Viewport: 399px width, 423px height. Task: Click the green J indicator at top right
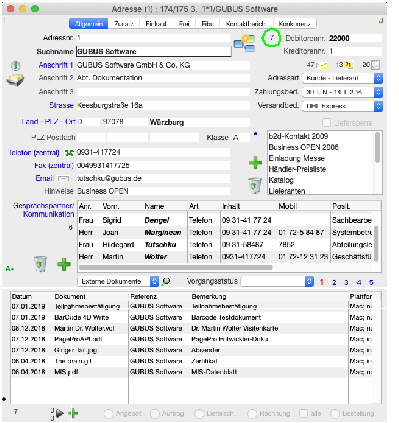point(381,21)
